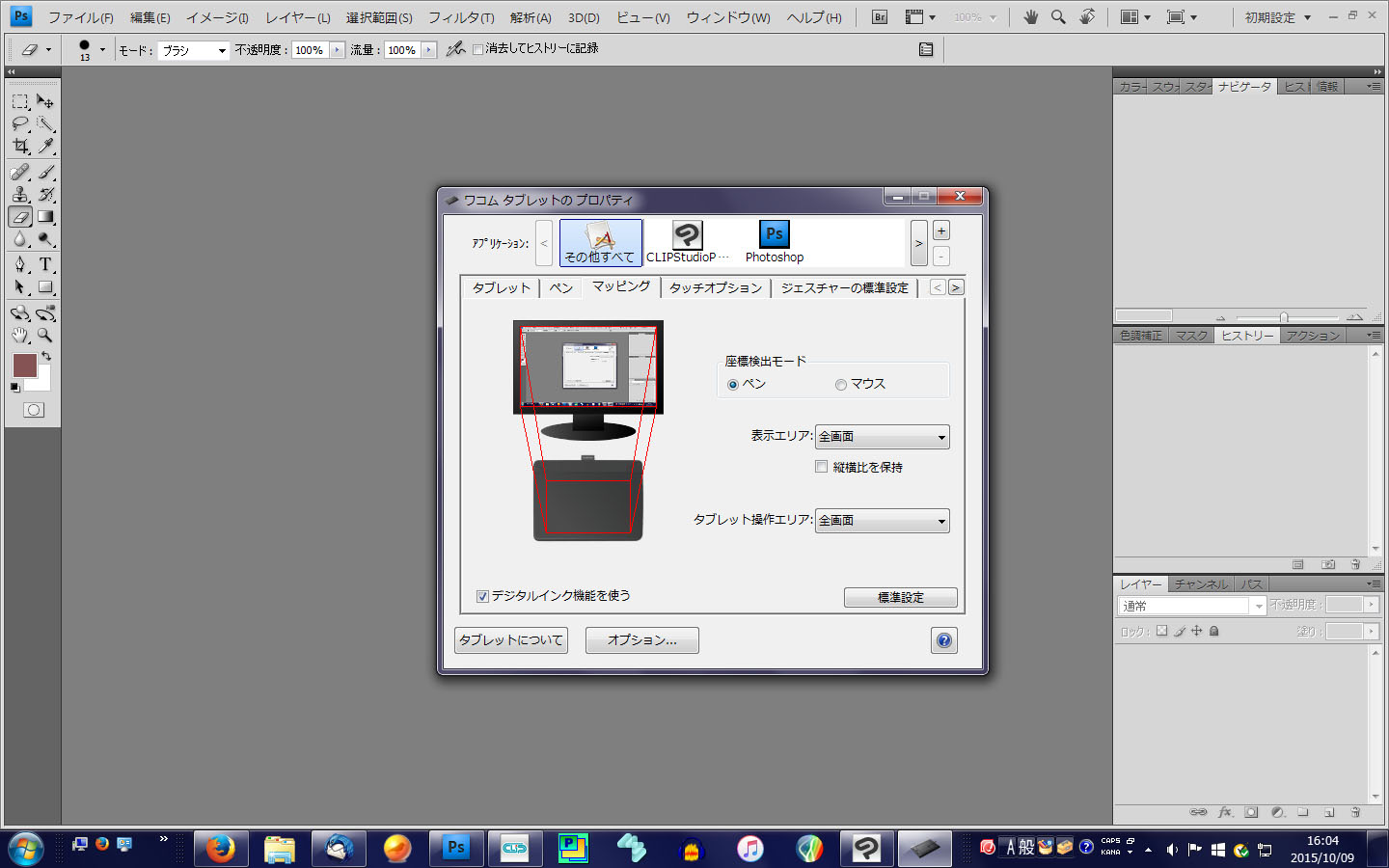1389x868 pixels.
Task: Select the Eyedropper tool in toolbox
Action: [45, 147]
